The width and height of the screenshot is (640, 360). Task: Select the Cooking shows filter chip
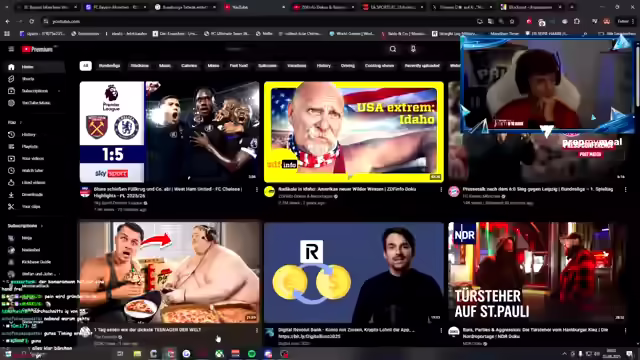click(380, 66)
